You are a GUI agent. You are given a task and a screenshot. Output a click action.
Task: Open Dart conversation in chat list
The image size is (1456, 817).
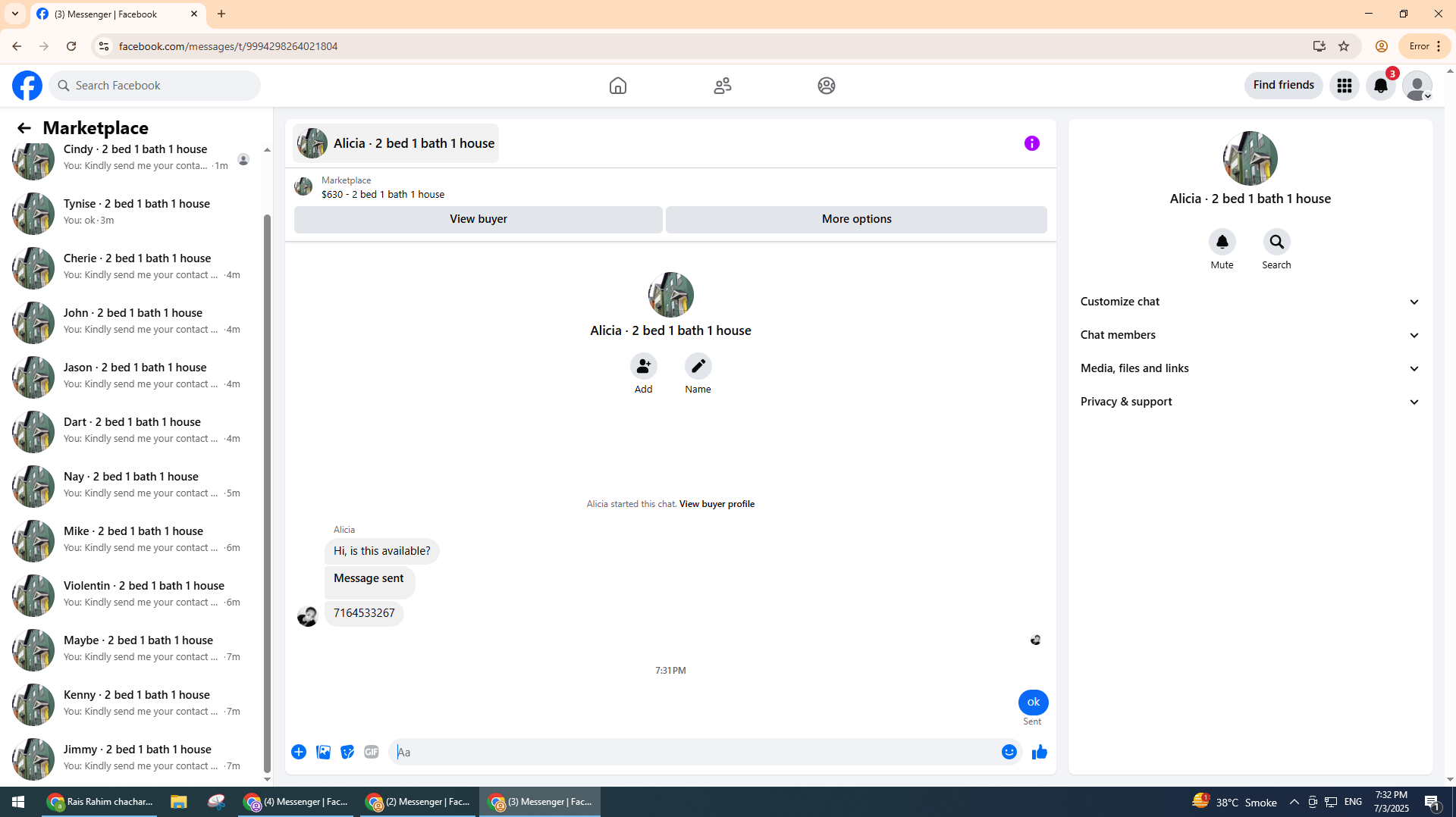(133, 430)
